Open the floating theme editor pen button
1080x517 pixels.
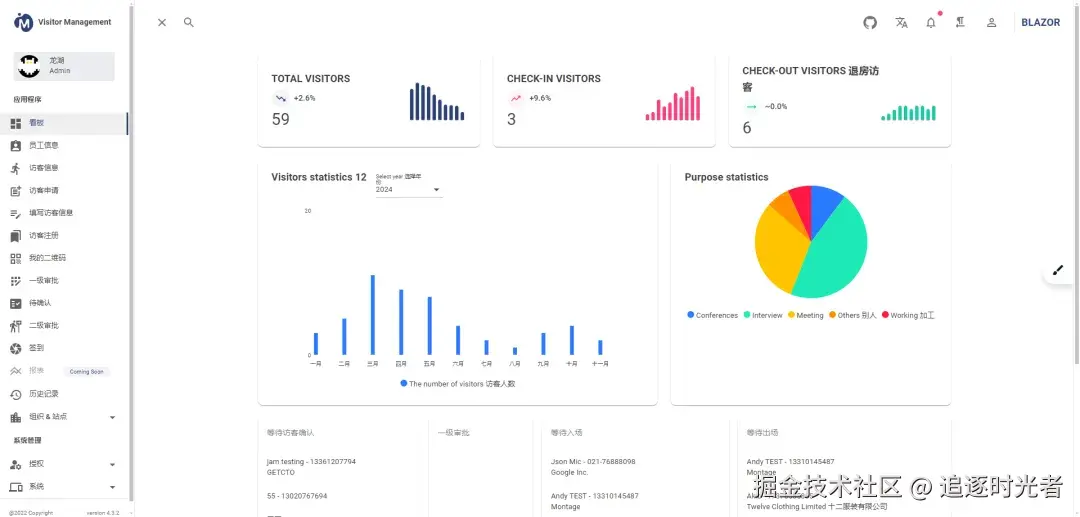[1058, 270]
